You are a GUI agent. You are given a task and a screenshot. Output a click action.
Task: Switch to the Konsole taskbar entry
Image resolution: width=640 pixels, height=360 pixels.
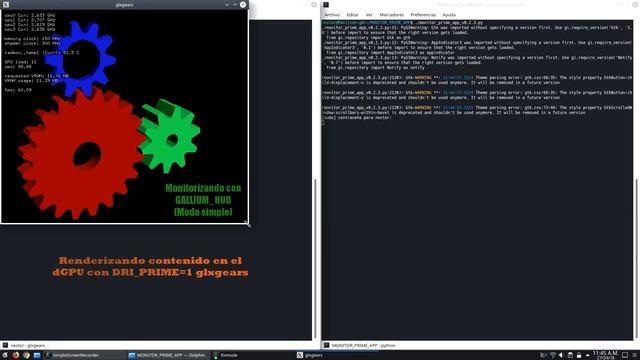click(252, 355)
